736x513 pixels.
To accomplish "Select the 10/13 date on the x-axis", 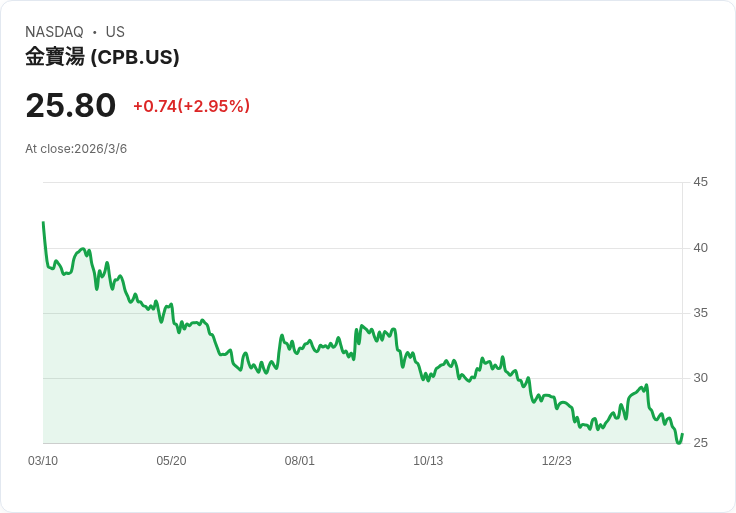I will click(x=428, y=461).
